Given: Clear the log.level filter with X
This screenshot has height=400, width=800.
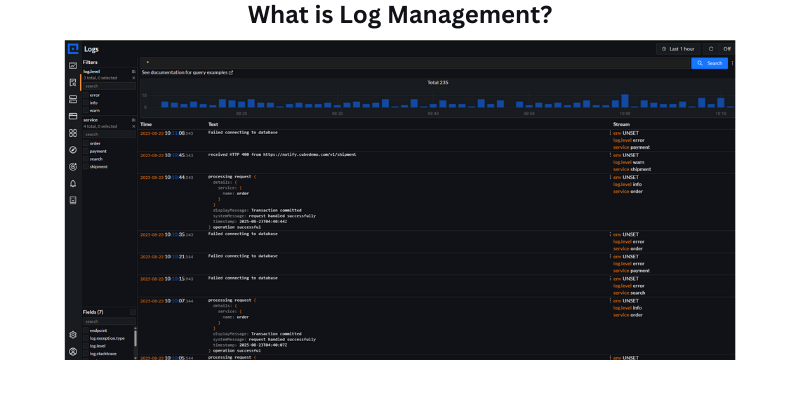Looking at the screenshot, I should [x=134, y=78].
